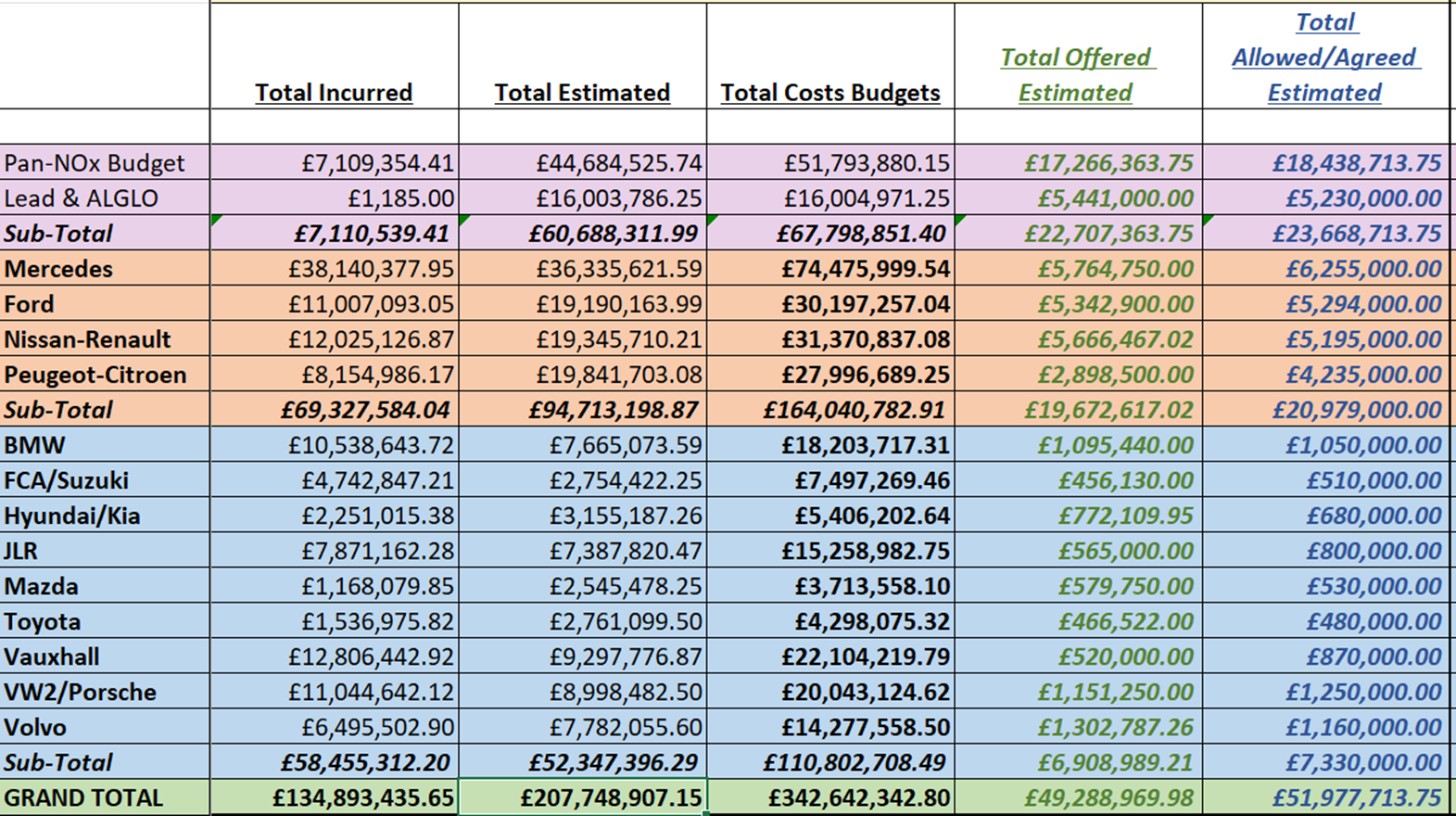Click sub-total cell £110,802,708.49

tap(831, 762)
